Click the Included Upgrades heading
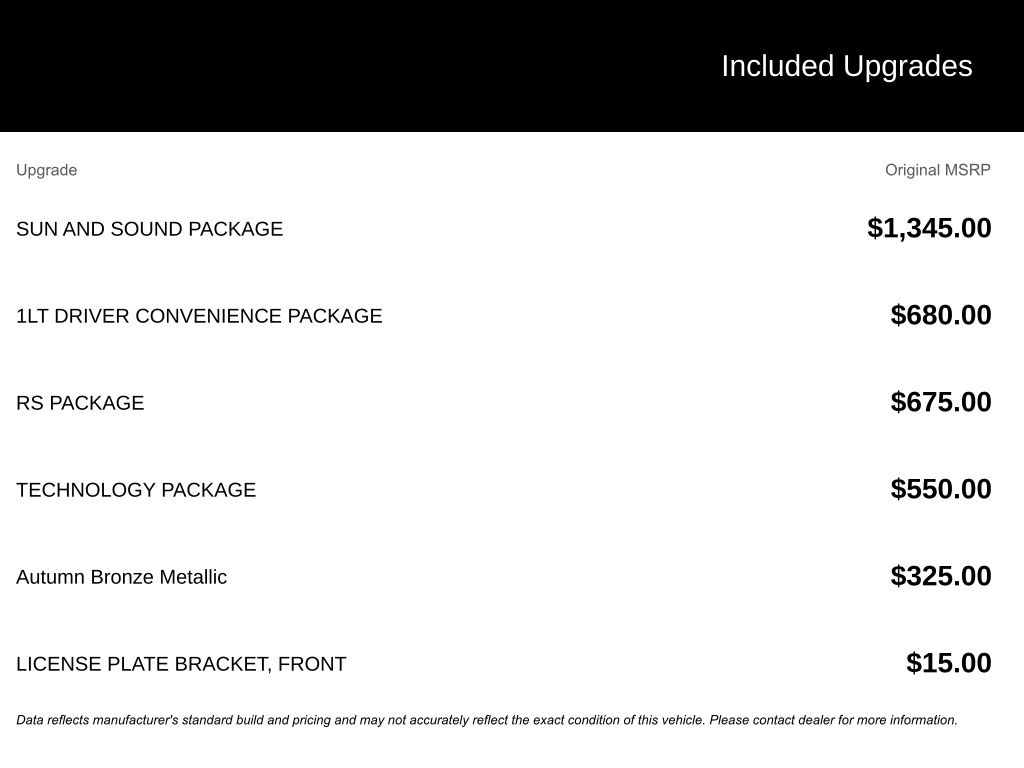 (x=846, y=66)
